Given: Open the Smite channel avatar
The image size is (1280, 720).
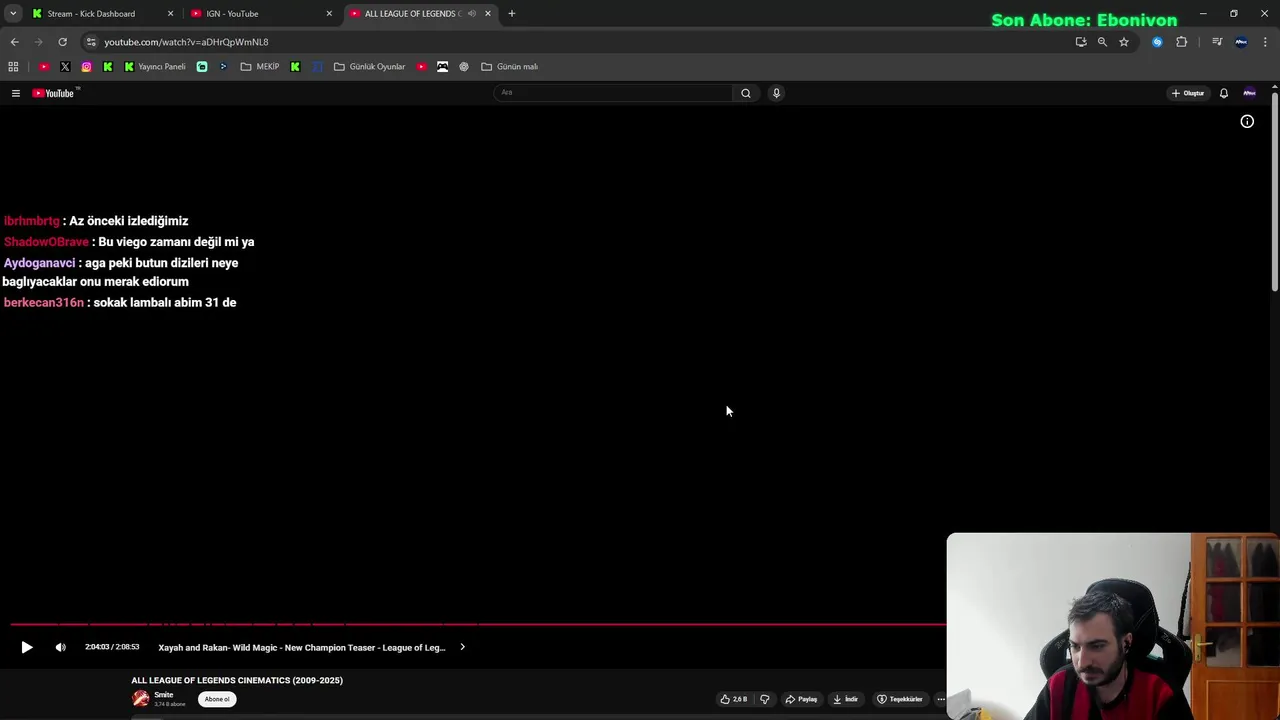Looking at the screenshot, I should tap(141, 699).
